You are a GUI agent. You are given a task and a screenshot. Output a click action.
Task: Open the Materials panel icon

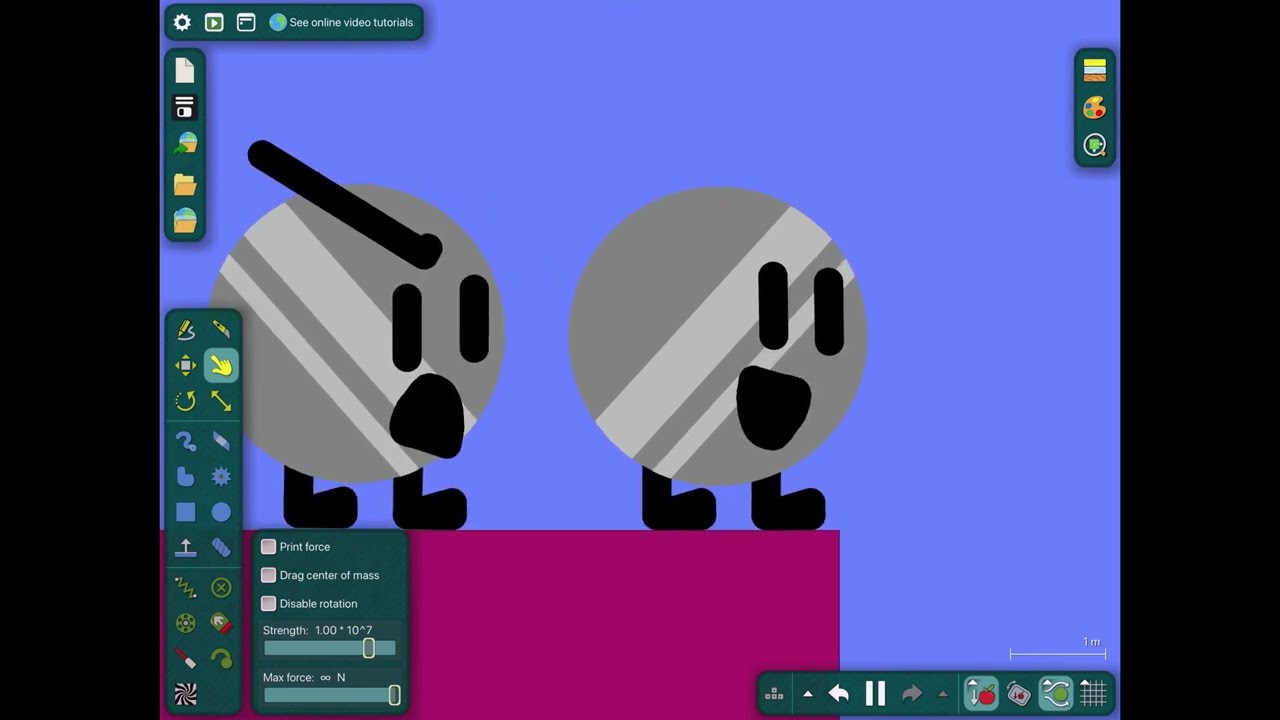(x=1095, y=70)
